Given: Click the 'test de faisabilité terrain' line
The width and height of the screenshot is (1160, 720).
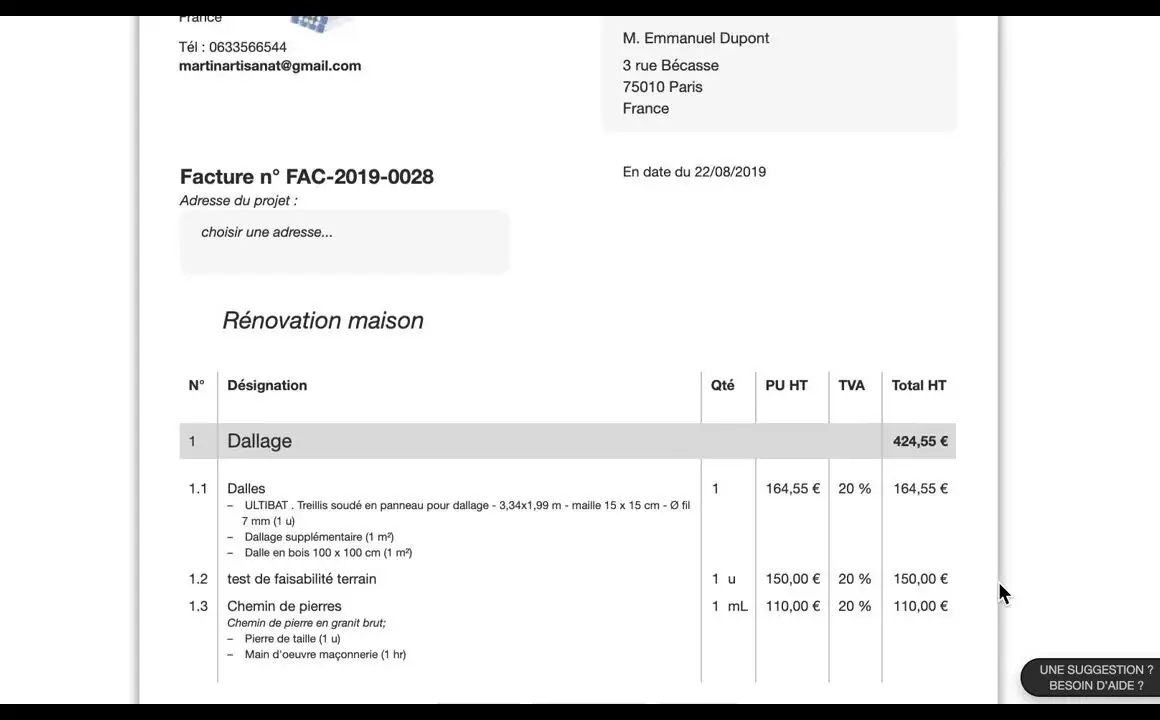Looking at the screenshot, I should click(302, 579).
